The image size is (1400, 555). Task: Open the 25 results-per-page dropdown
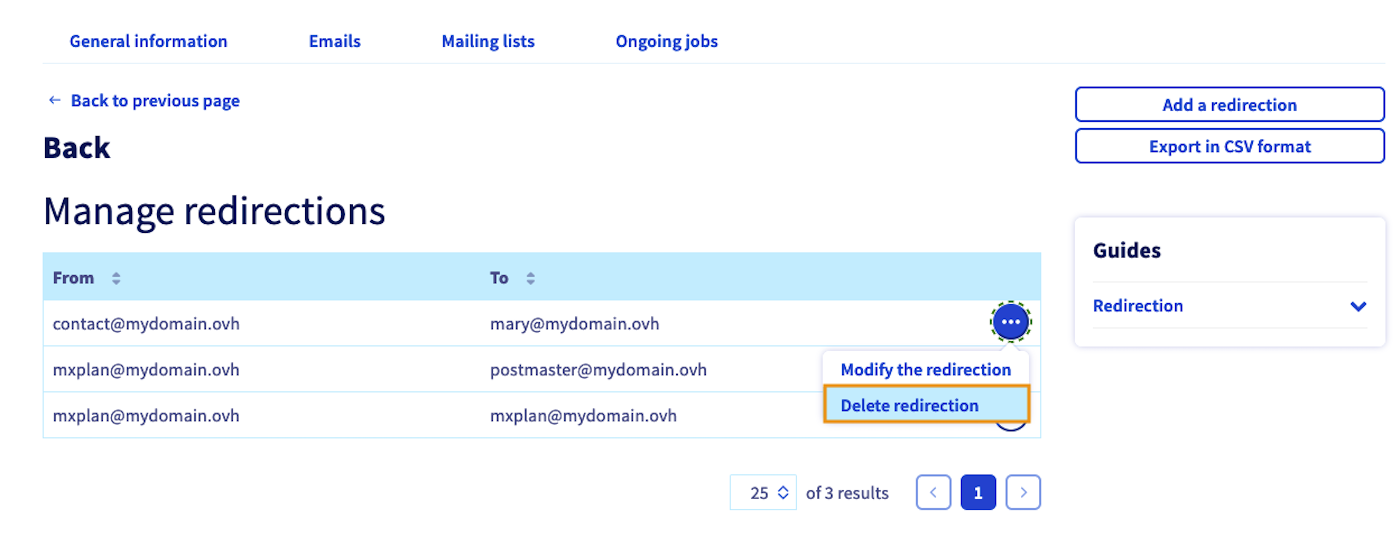pyautogui.click(x=763, y=492)
